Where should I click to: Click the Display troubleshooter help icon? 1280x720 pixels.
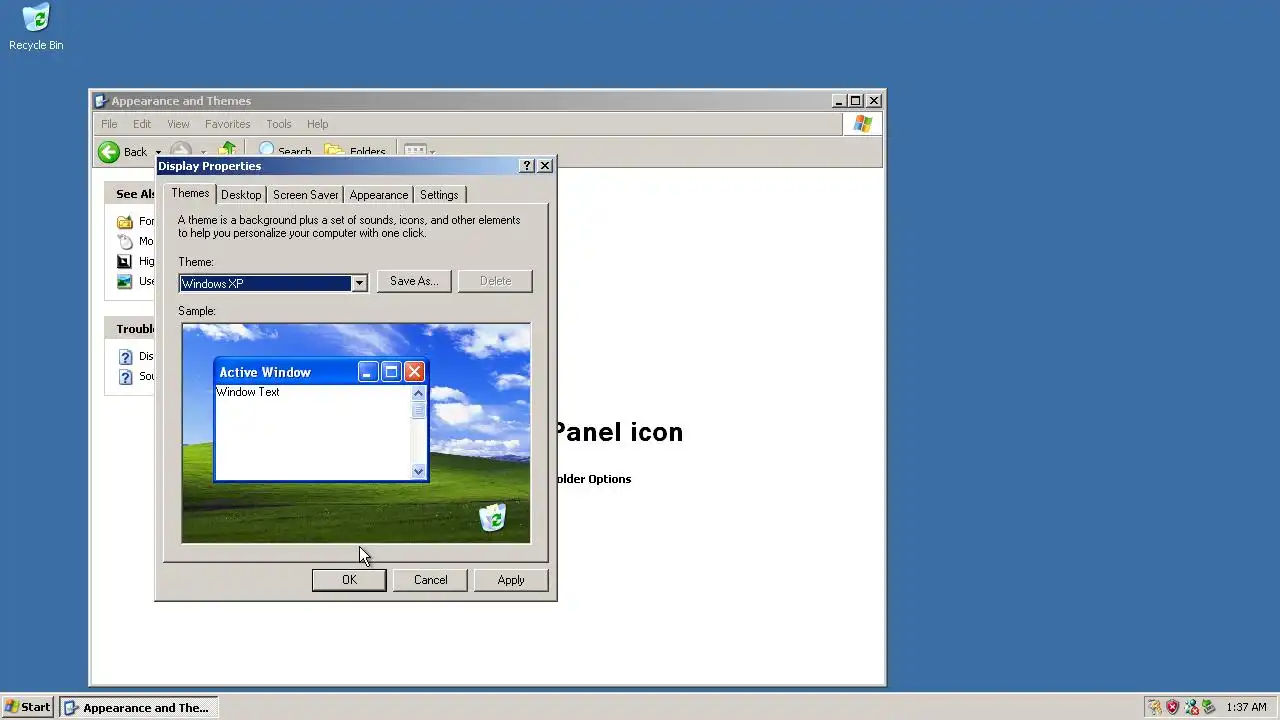pos(125,357)
